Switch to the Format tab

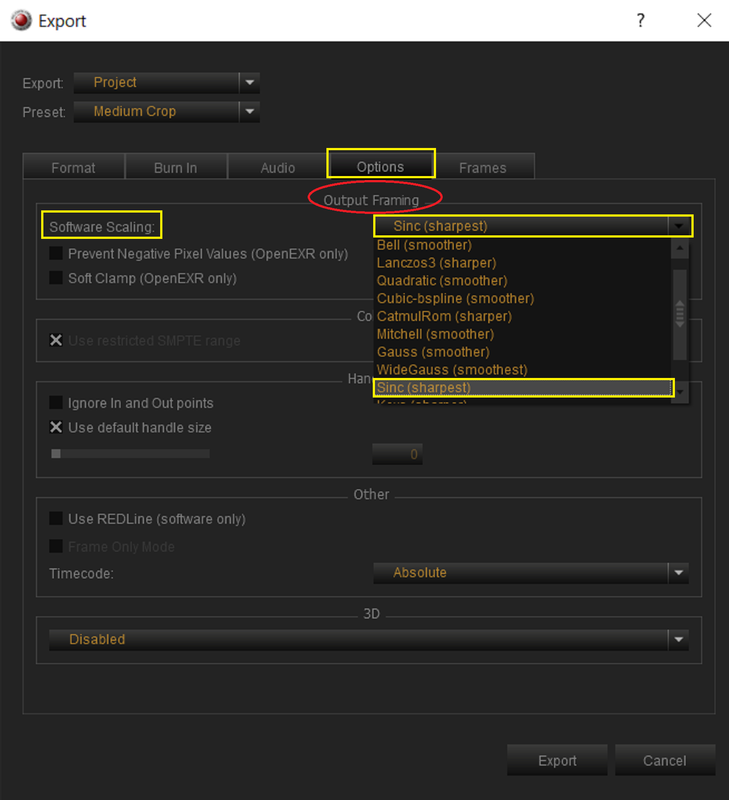click(73, 167)
